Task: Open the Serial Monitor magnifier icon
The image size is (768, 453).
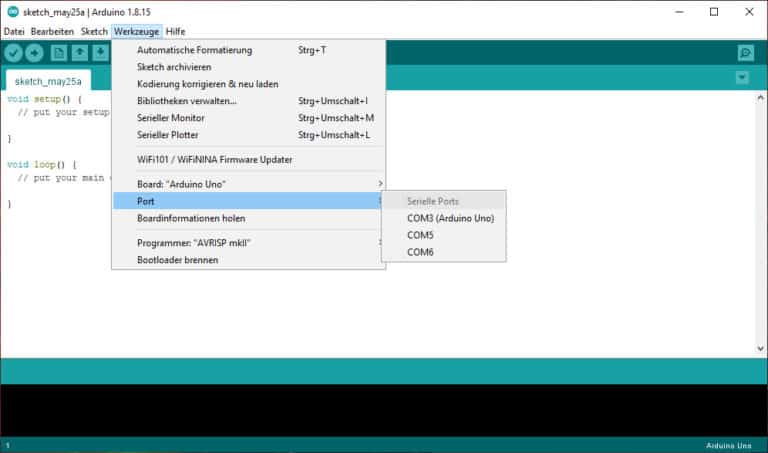Action: 745,53
